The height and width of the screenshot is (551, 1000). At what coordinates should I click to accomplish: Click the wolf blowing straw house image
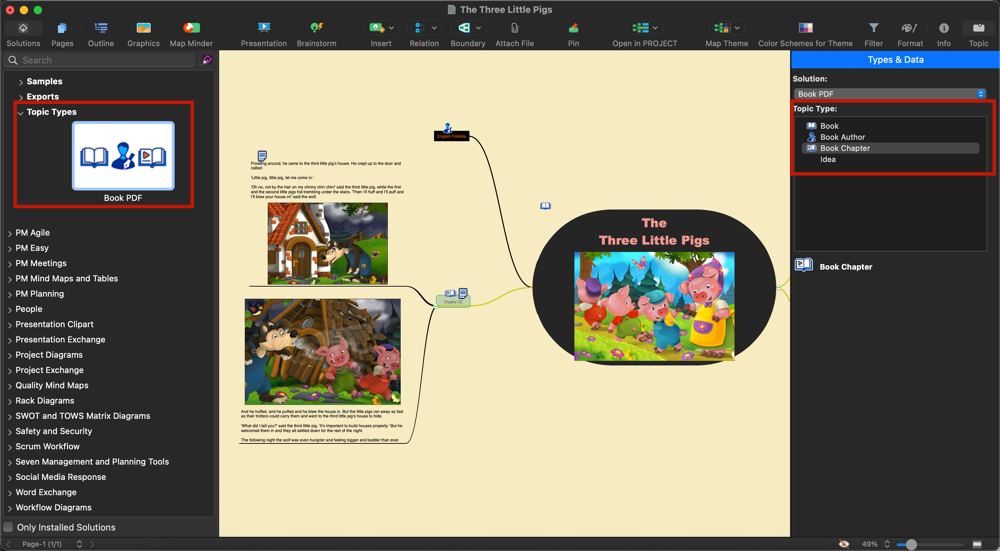[x=323, y=351]
